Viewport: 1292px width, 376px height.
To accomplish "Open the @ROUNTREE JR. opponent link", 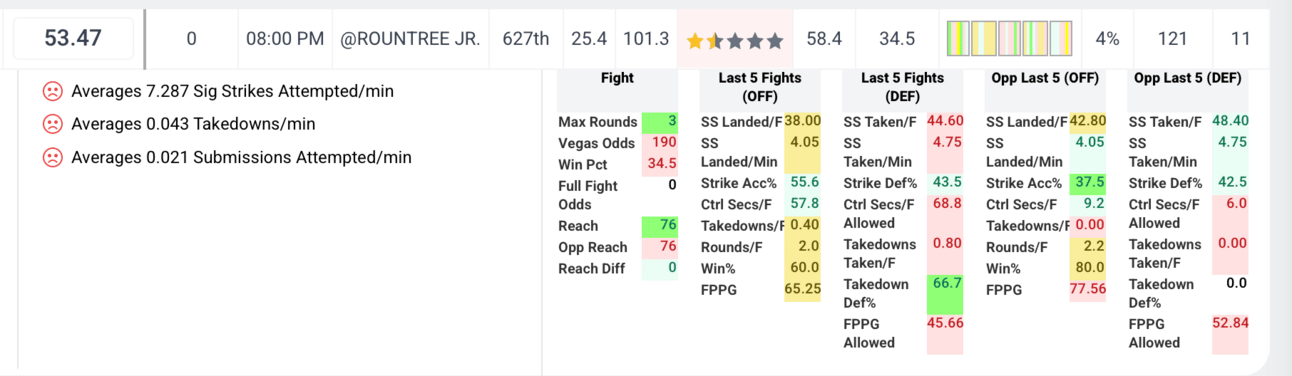I will click(410, 39).
